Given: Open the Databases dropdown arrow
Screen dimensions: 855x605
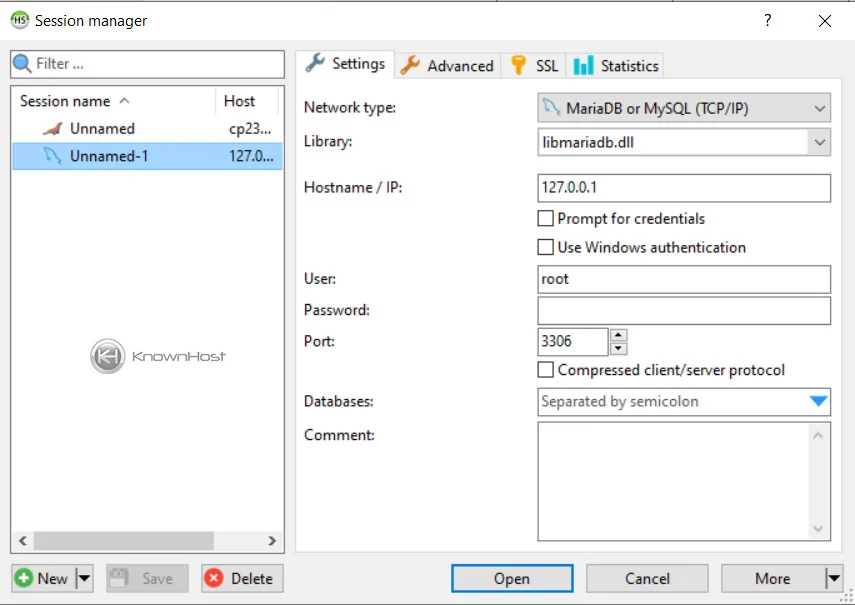Looking at the screenshot, I should point(818,402).
